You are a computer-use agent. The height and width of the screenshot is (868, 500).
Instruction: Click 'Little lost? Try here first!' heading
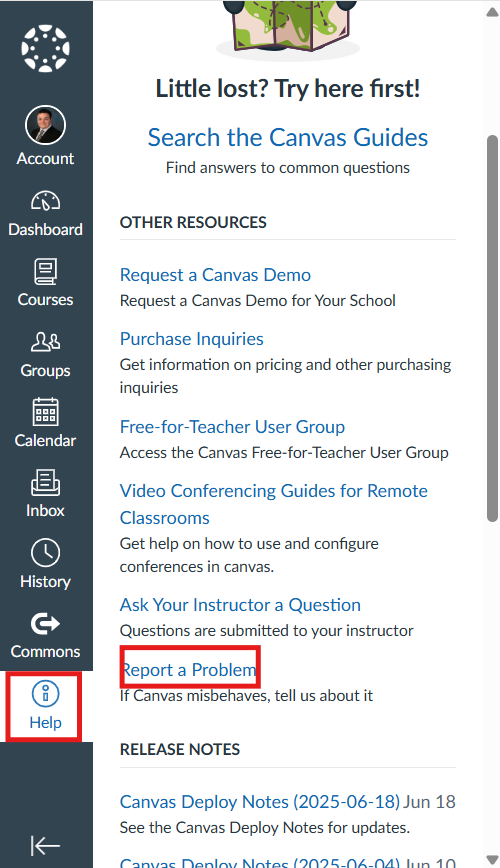(x=288, y=89)
